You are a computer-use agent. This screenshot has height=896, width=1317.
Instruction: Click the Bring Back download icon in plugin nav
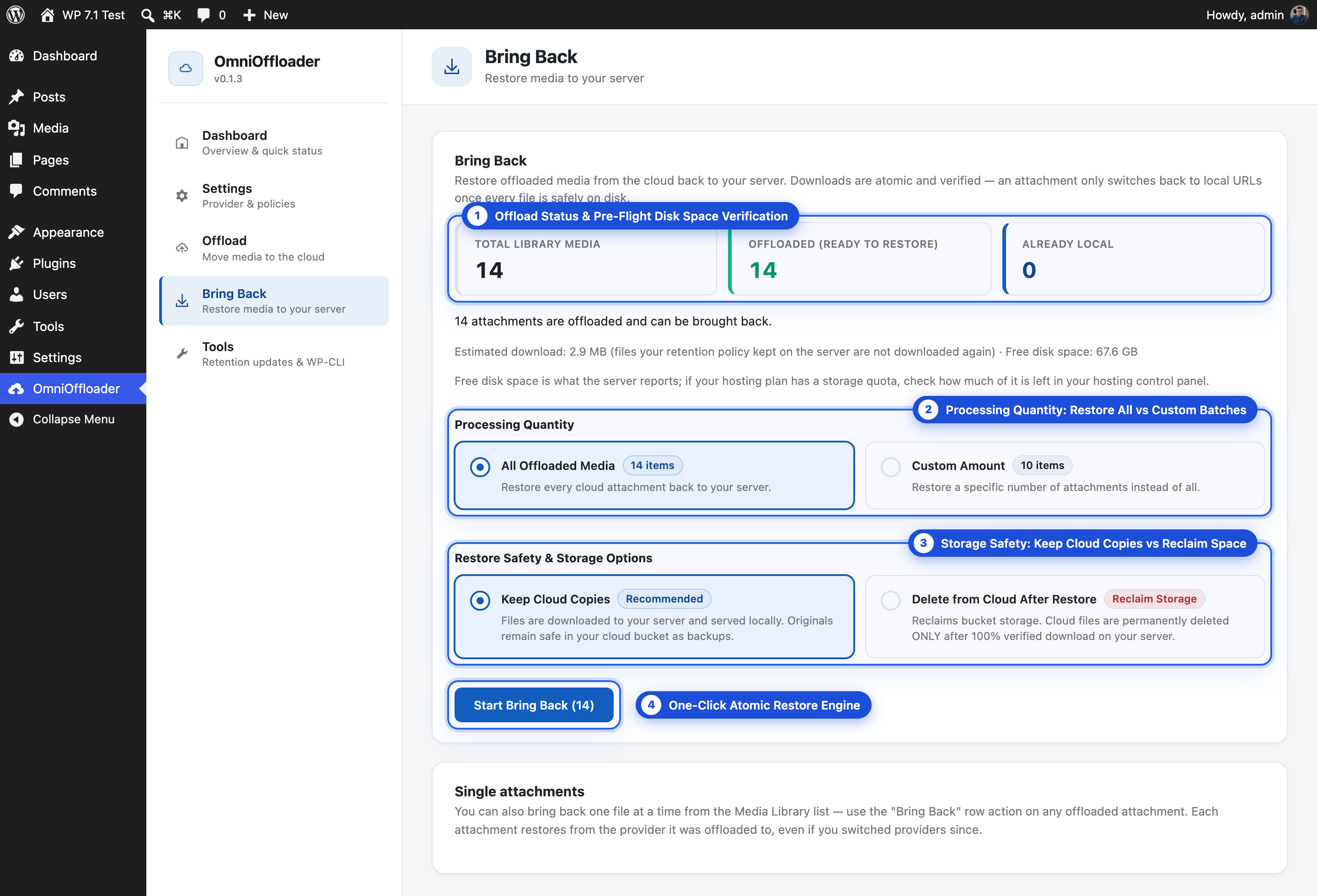pyautogui.click(x=182, y=301)
